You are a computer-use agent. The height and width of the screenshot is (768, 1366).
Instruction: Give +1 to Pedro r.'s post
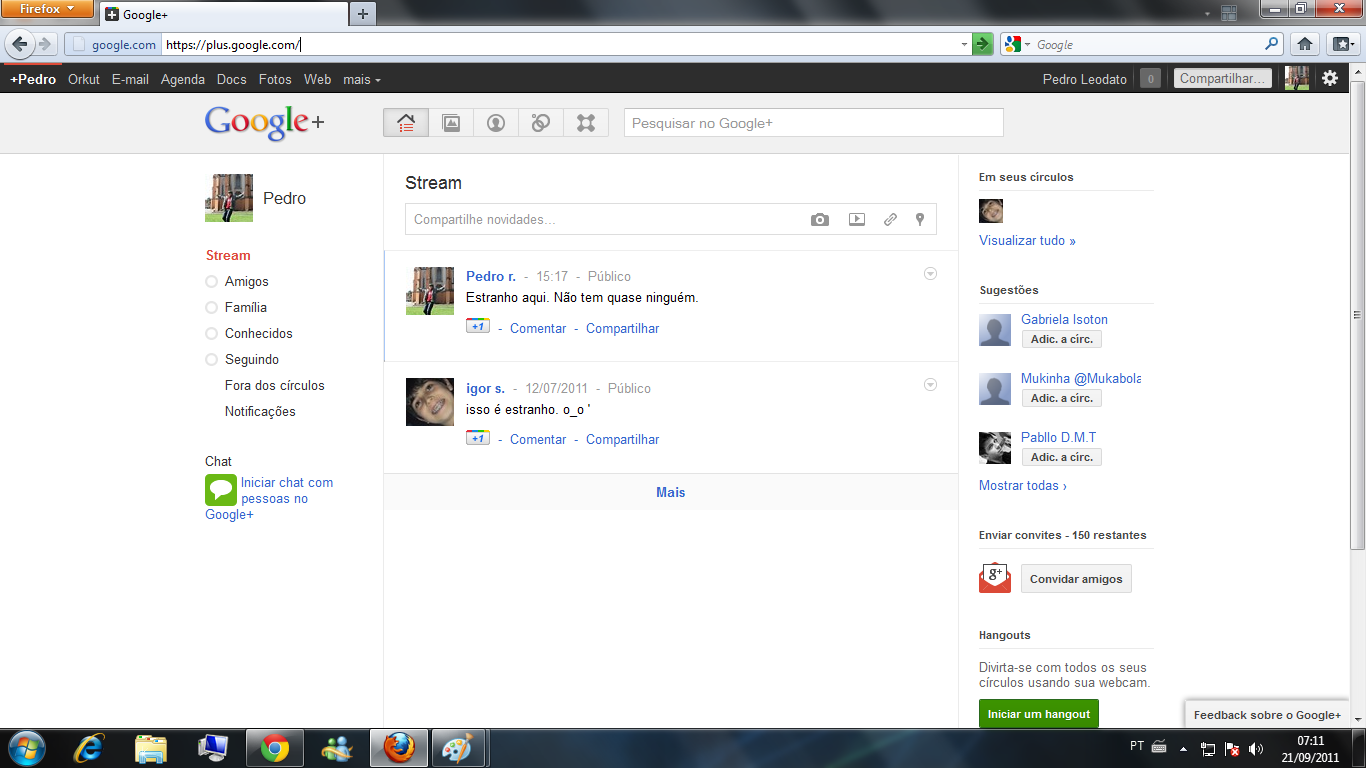click(478, 326)
